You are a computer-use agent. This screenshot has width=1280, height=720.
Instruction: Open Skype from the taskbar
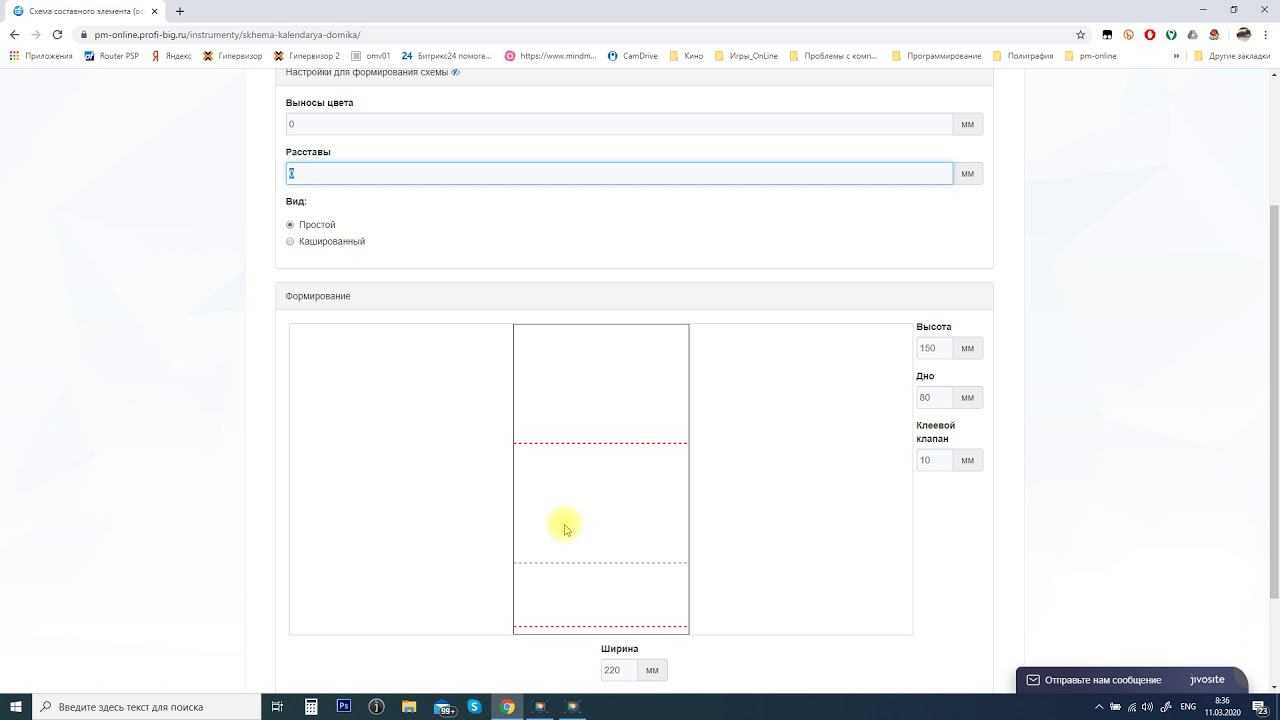(474, 706)
